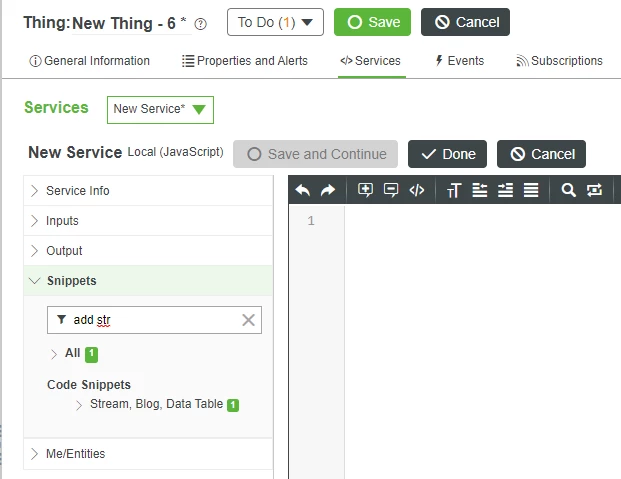This screenshot has width=621, height=479.
Task: Click the redo arrow in editor toolbar
Action: point(328,190)
